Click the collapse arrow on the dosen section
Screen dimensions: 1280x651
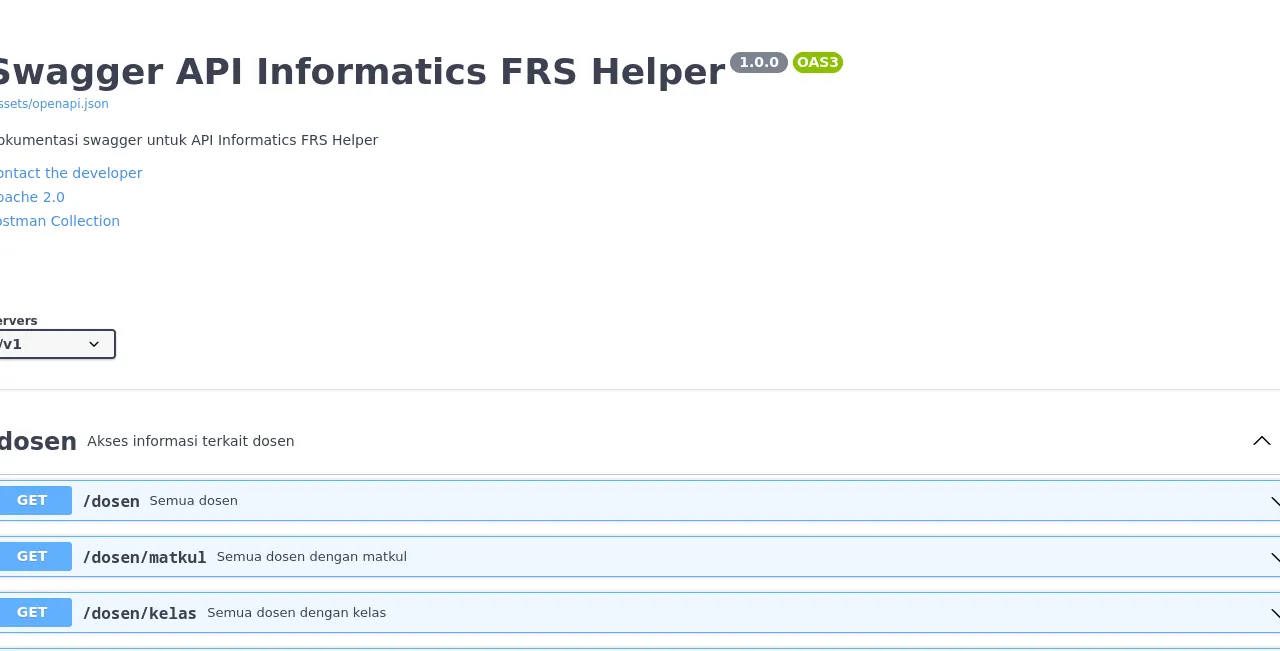point(1261,441)
